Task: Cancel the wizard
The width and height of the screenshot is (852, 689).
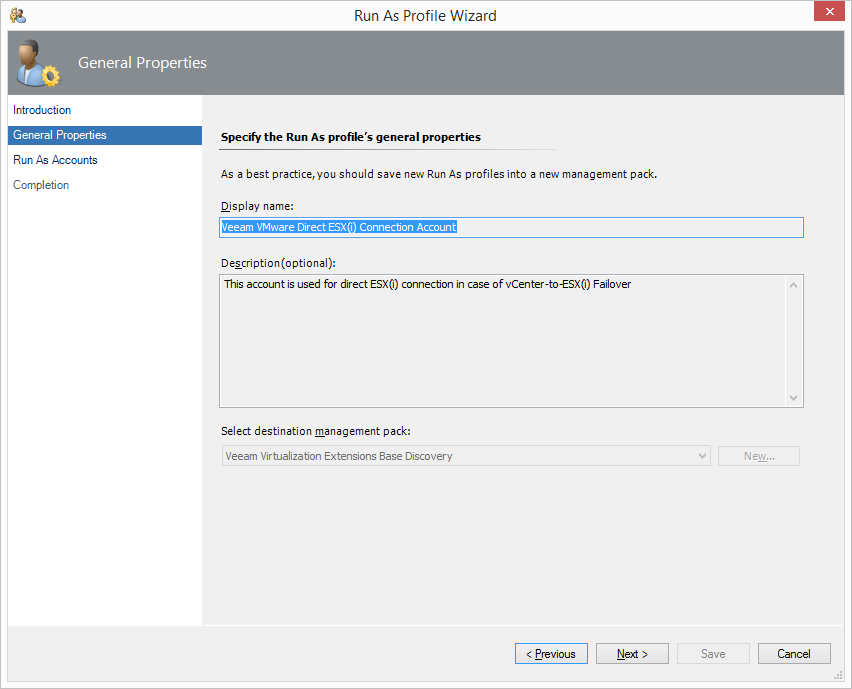Action: [x=794, y=654]
